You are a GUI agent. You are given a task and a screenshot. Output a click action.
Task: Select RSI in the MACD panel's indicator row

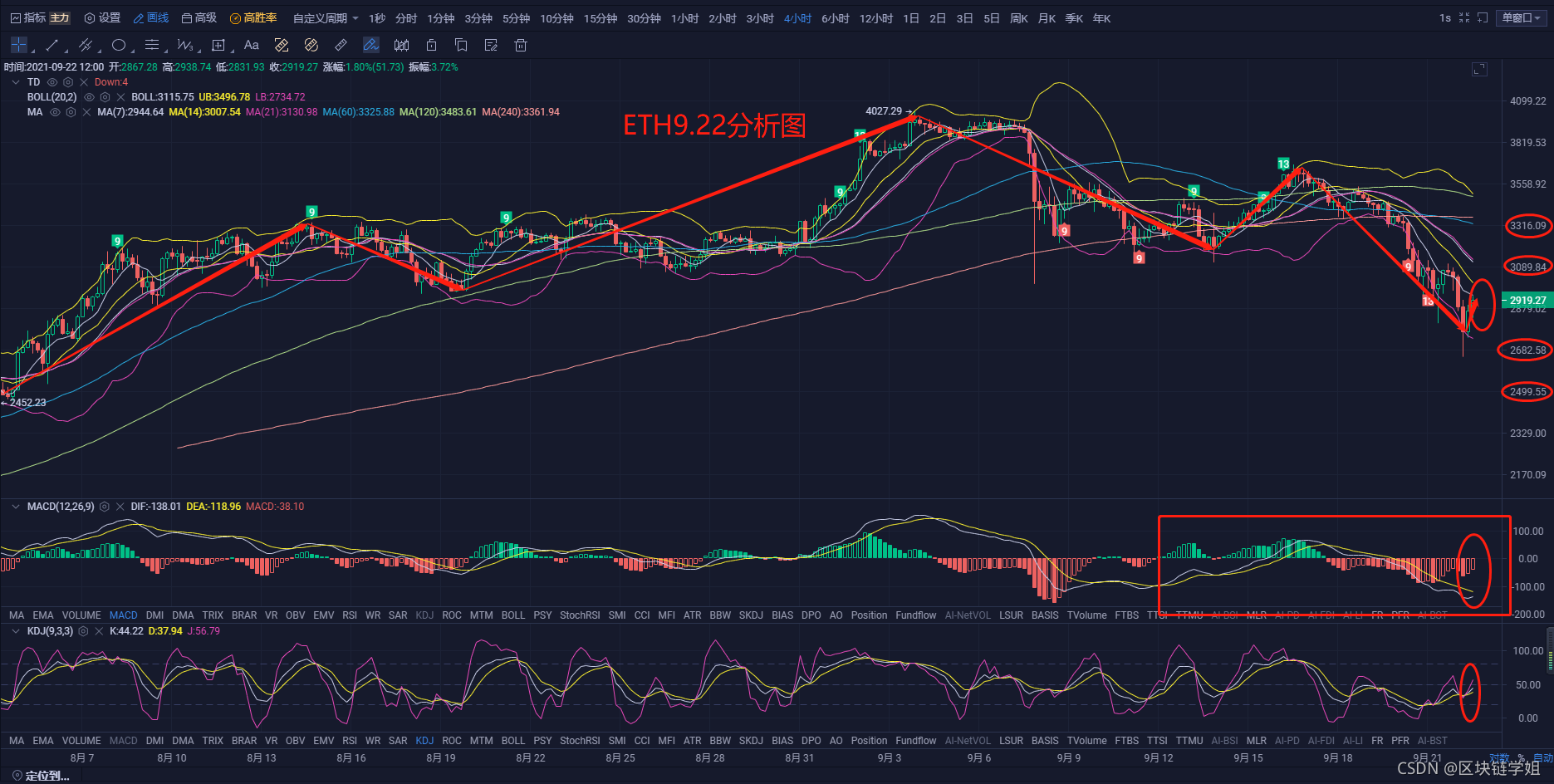point(350,615)
